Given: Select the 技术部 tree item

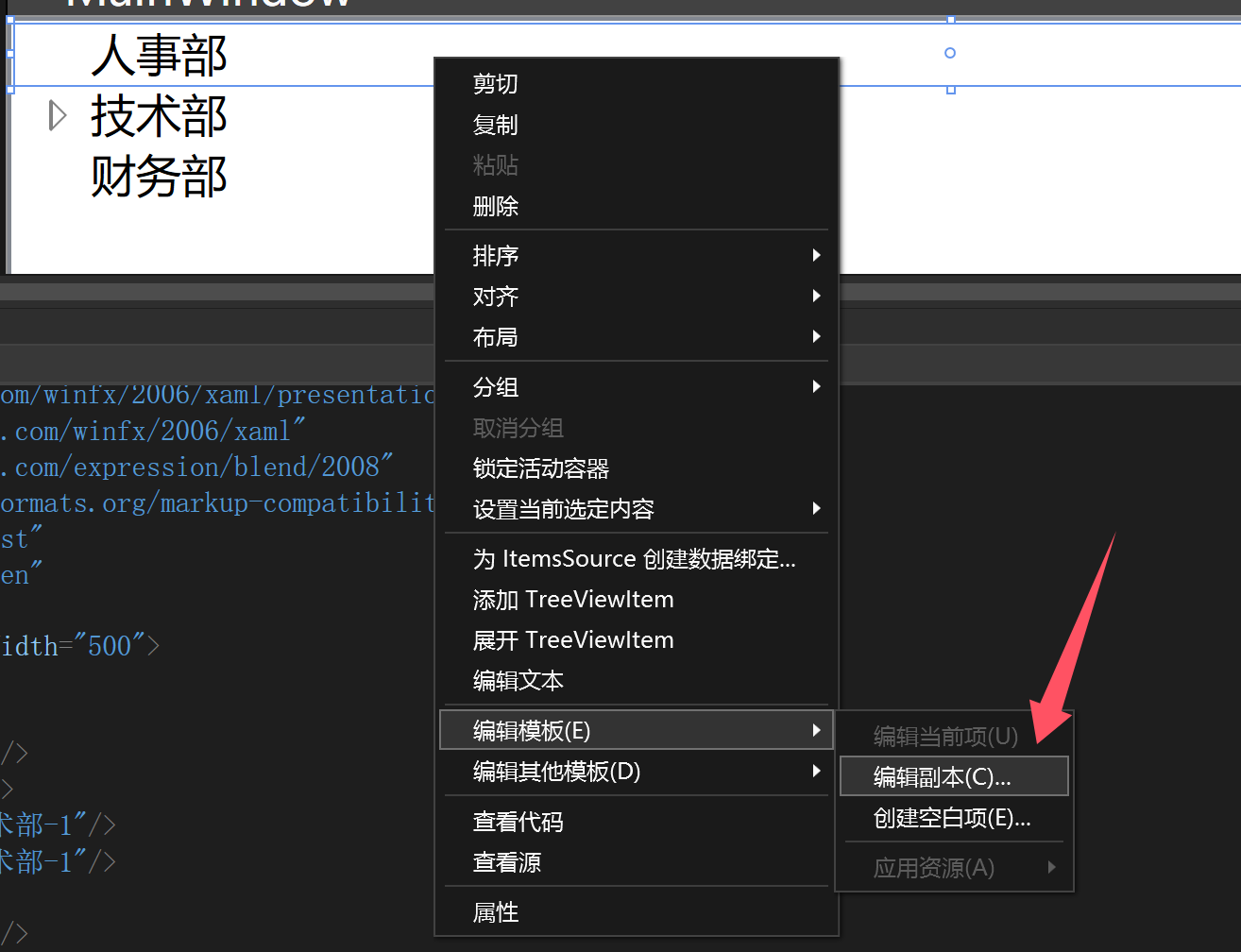Looking at the screenshot, I should [x=159, y=116].
